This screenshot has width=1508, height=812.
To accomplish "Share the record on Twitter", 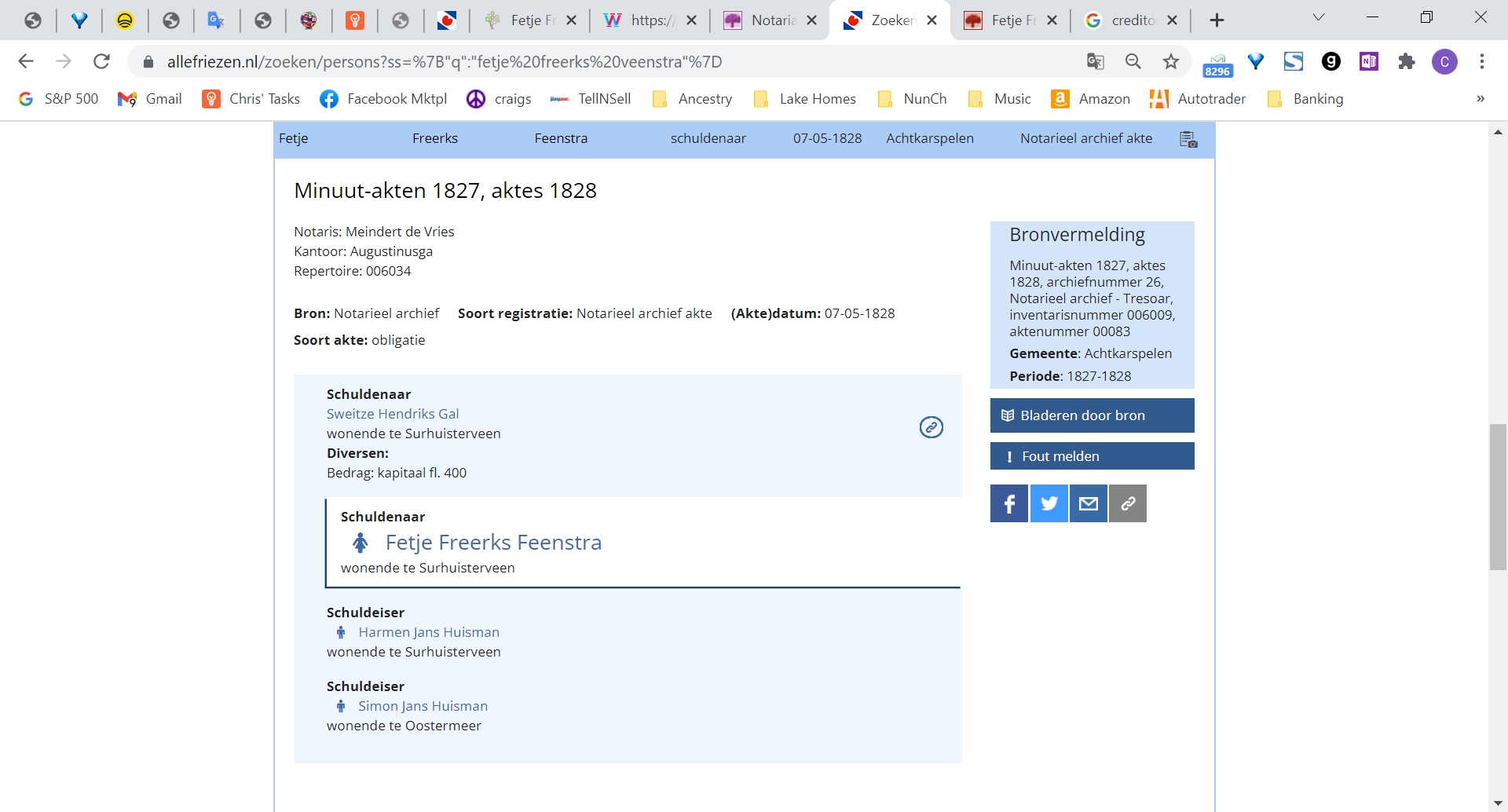I will 1049,503.
